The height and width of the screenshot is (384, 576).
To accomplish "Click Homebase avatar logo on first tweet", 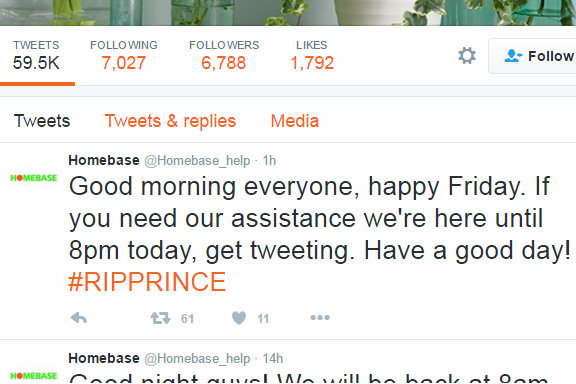I will point(33,178).
